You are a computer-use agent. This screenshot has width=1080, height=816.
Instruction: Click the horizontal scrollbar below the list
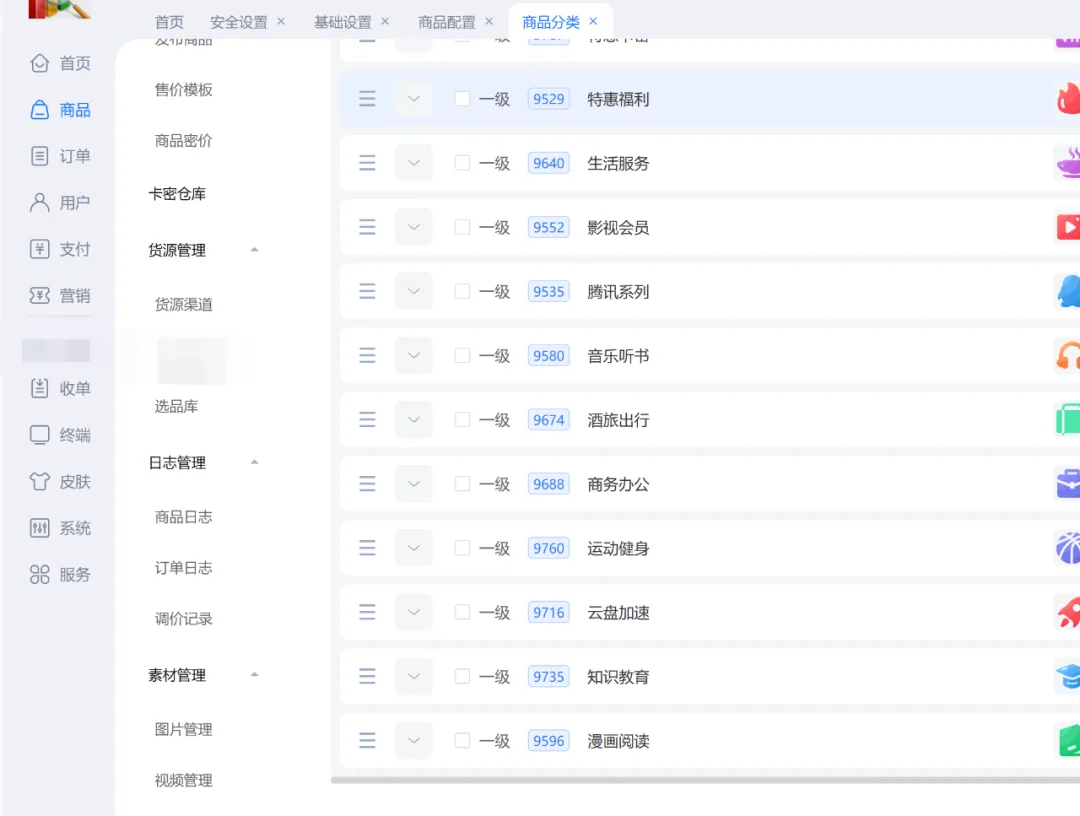click(705, 780)
